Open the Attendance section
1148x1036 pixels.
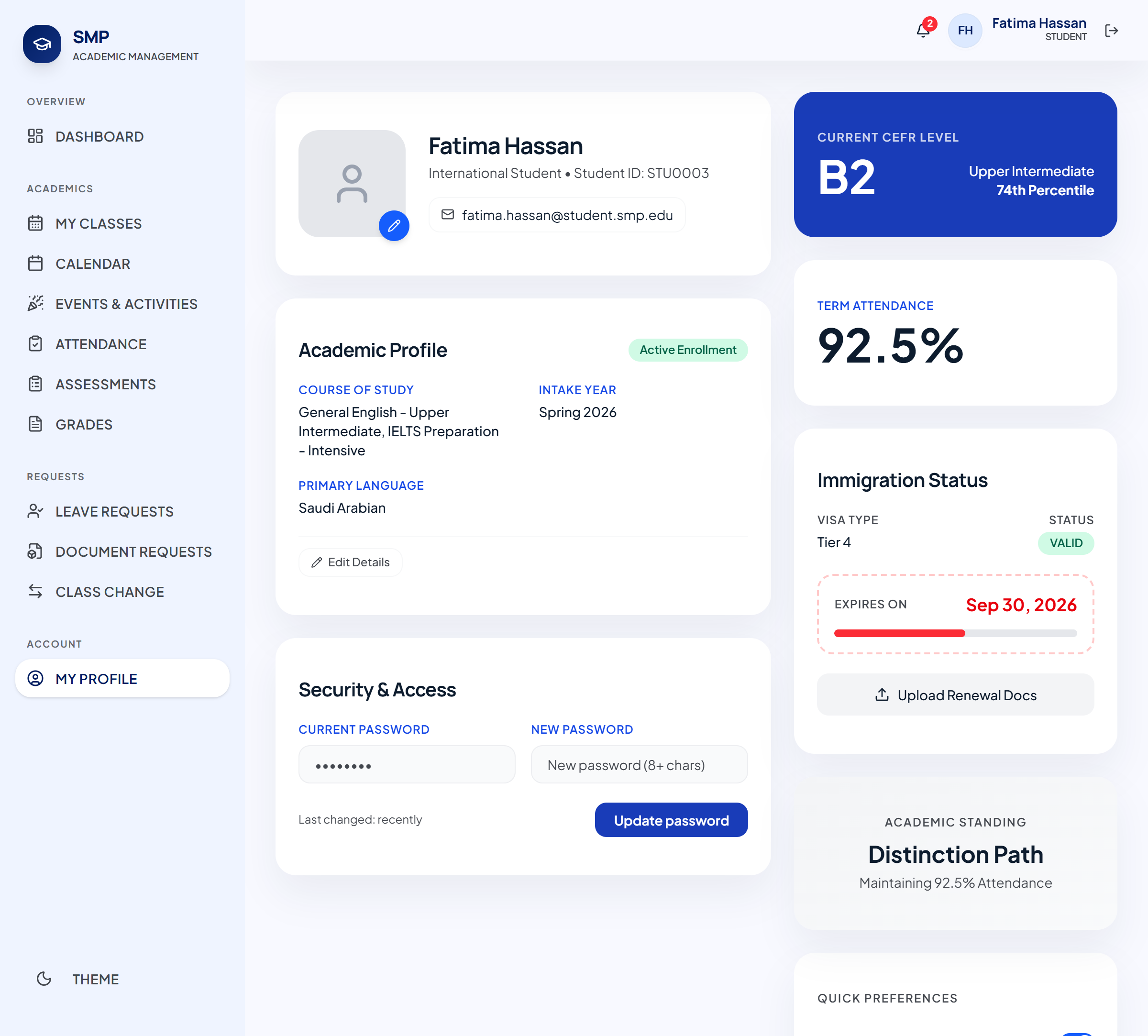(x=122, y=344)
